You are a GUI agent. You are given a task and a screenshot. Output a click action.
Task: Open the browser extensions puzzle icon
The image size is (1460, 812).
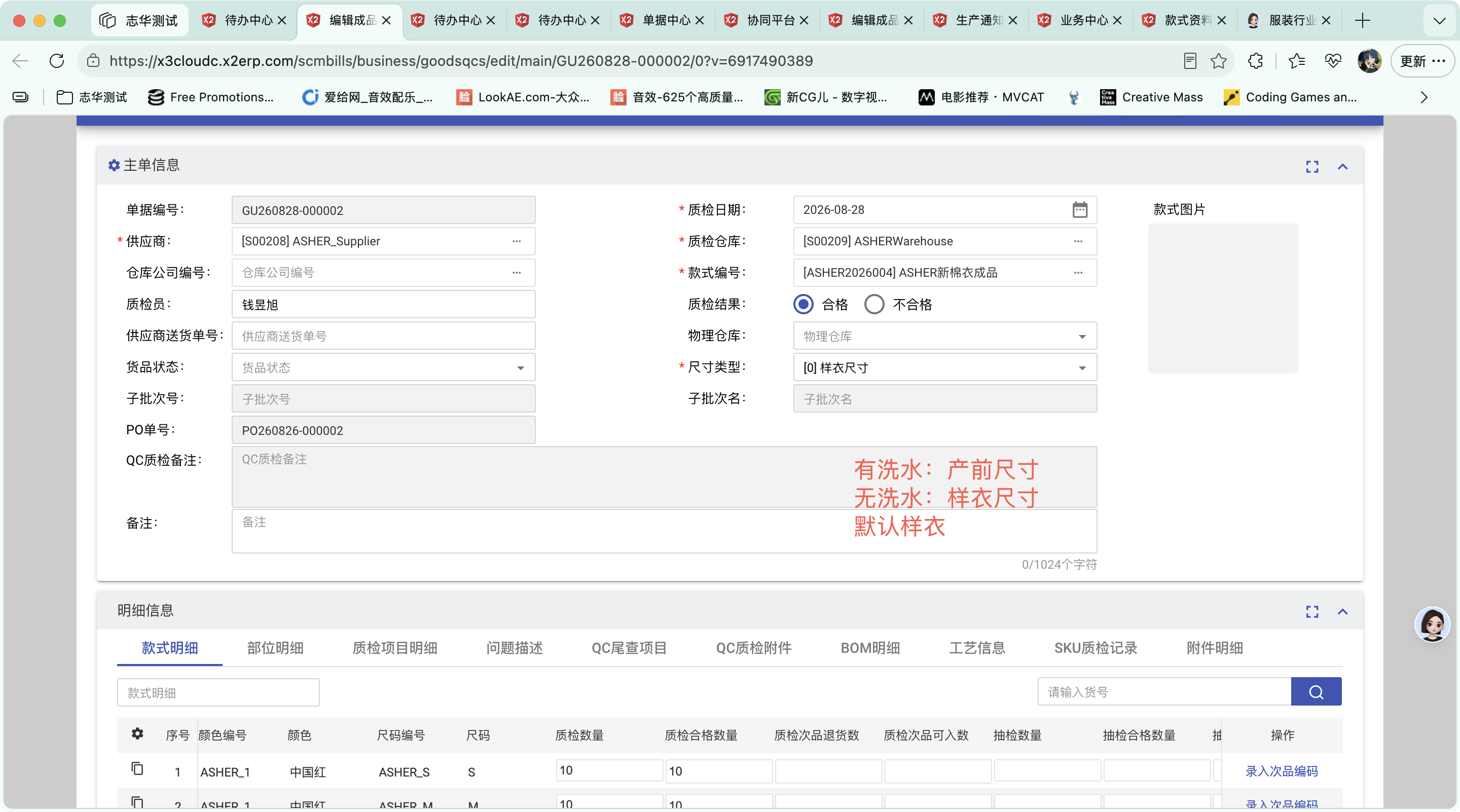click(1255, 61)
